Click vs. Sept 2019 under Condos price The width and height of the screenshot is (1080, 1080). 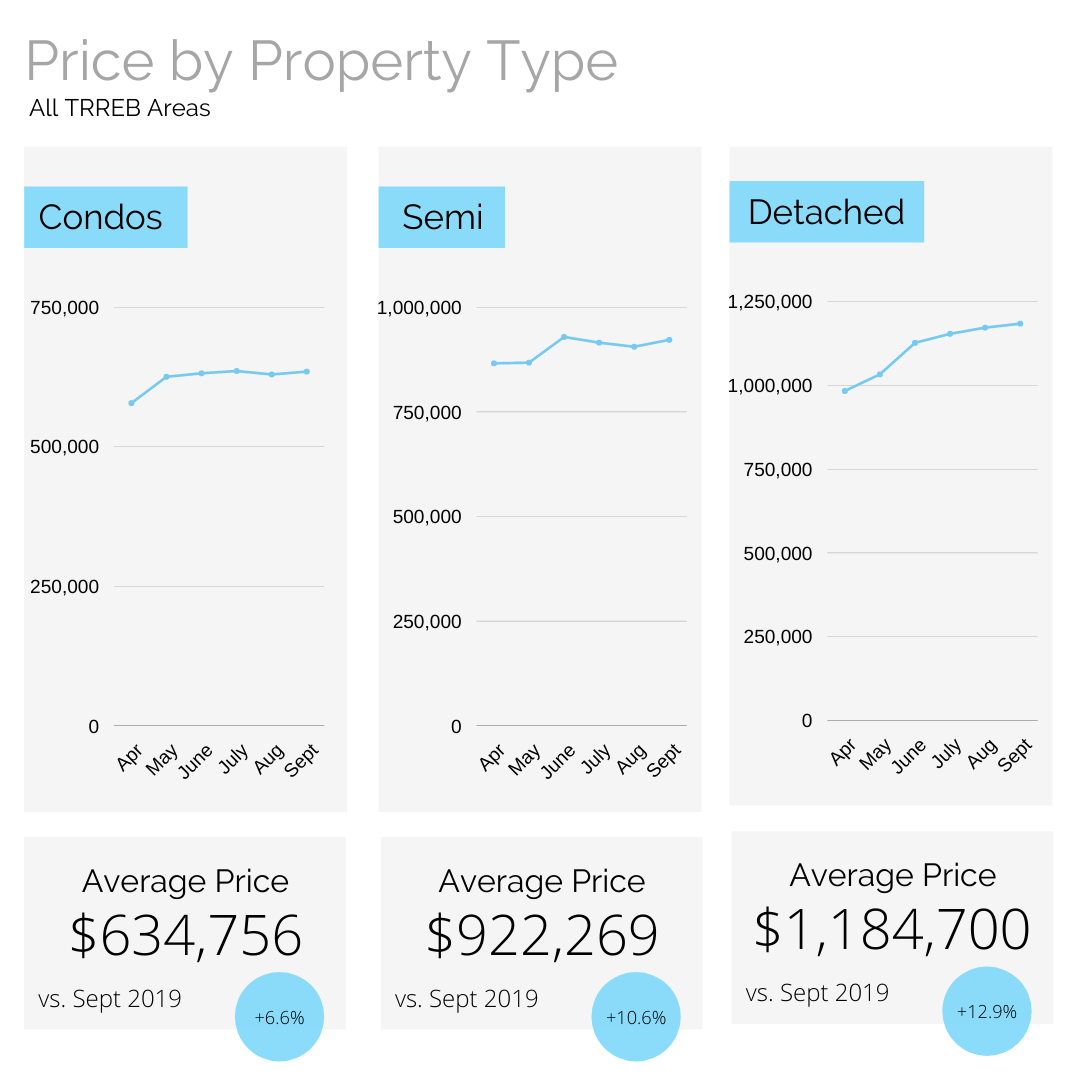[110, 998]
